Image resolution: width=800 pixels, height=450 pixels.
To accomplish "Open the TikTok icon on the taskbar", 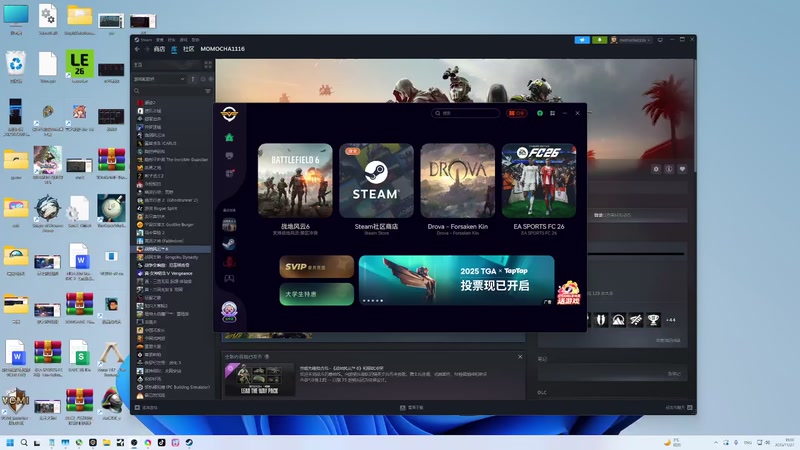I will click(x=161, y=442).
